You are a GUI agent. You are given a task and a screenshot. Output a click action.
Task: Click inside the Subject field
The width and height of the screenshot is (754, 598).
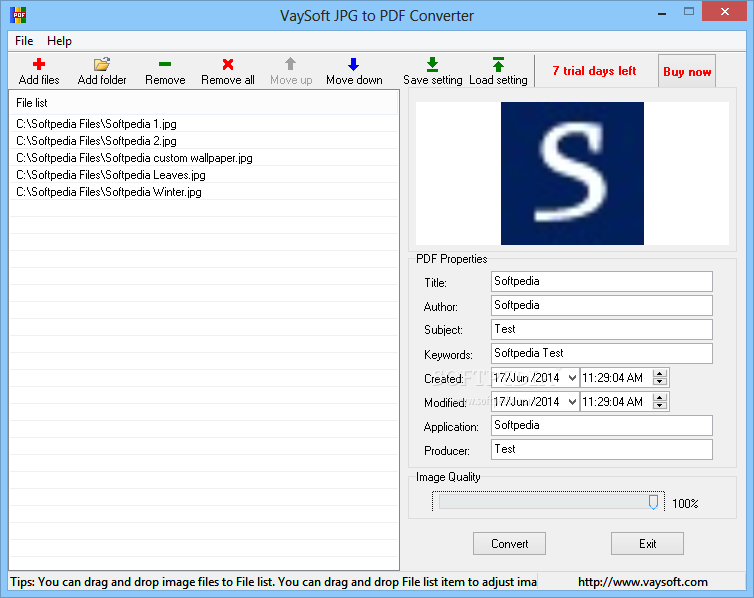[602, 329]
